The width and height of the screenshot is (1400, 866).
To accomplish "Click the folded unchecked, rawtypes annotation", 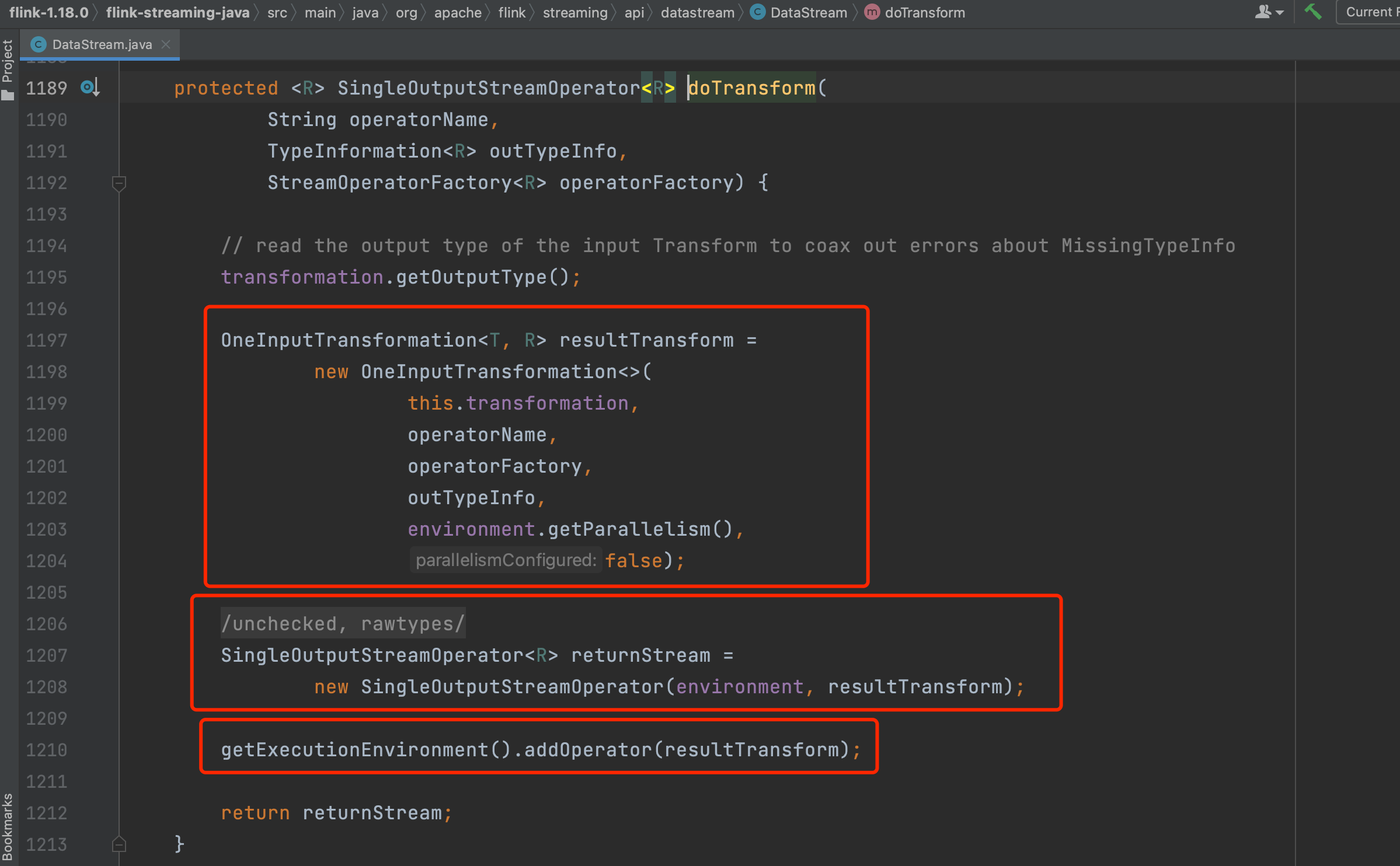I will click(x=343, y=623).
